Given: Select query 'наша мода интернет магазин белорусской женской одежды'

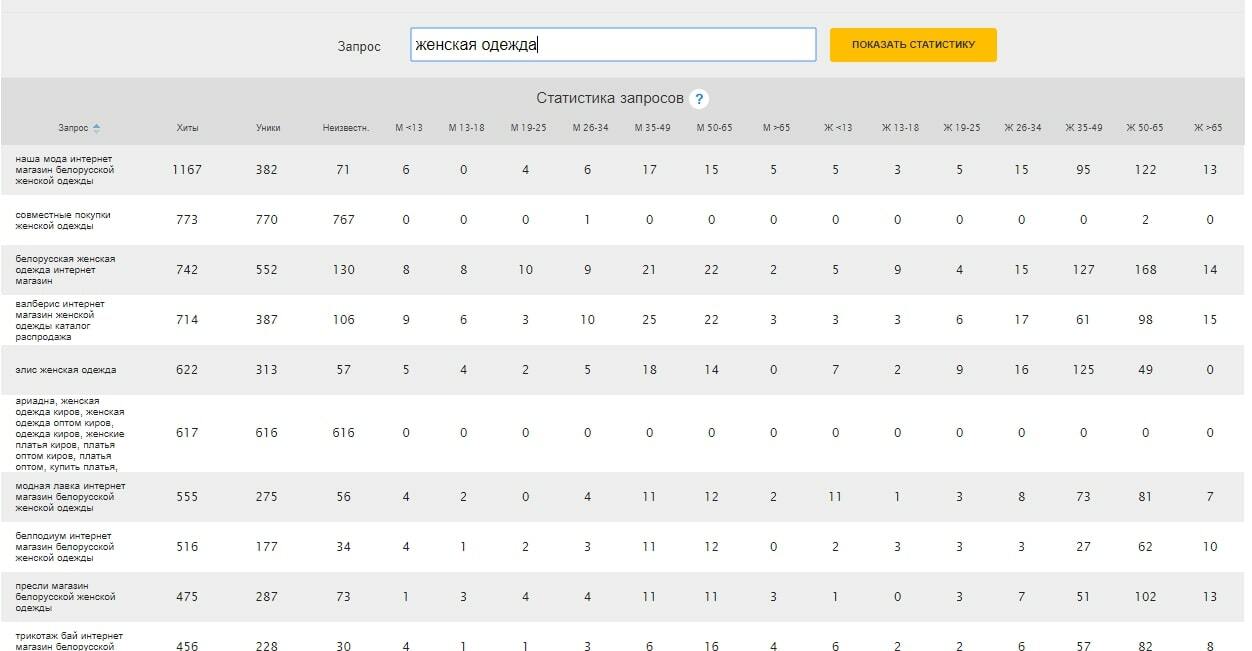Looking at the screenshot, I should 65,170.
